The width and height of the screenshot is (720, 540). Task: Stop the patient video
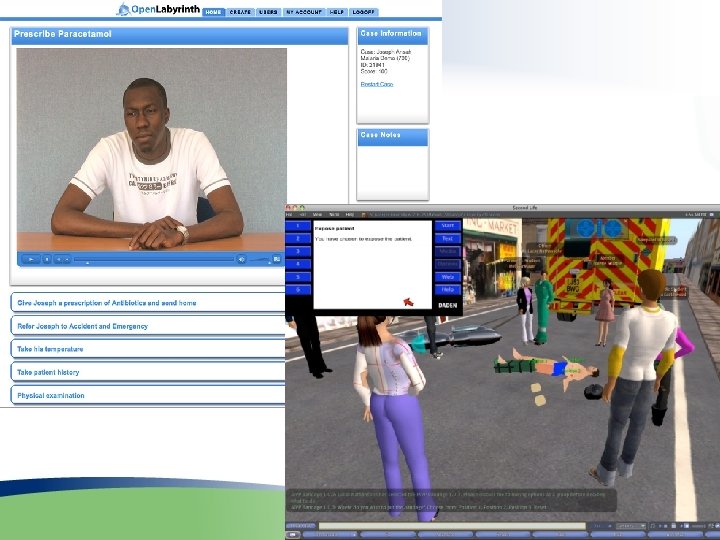coord(47,259)
